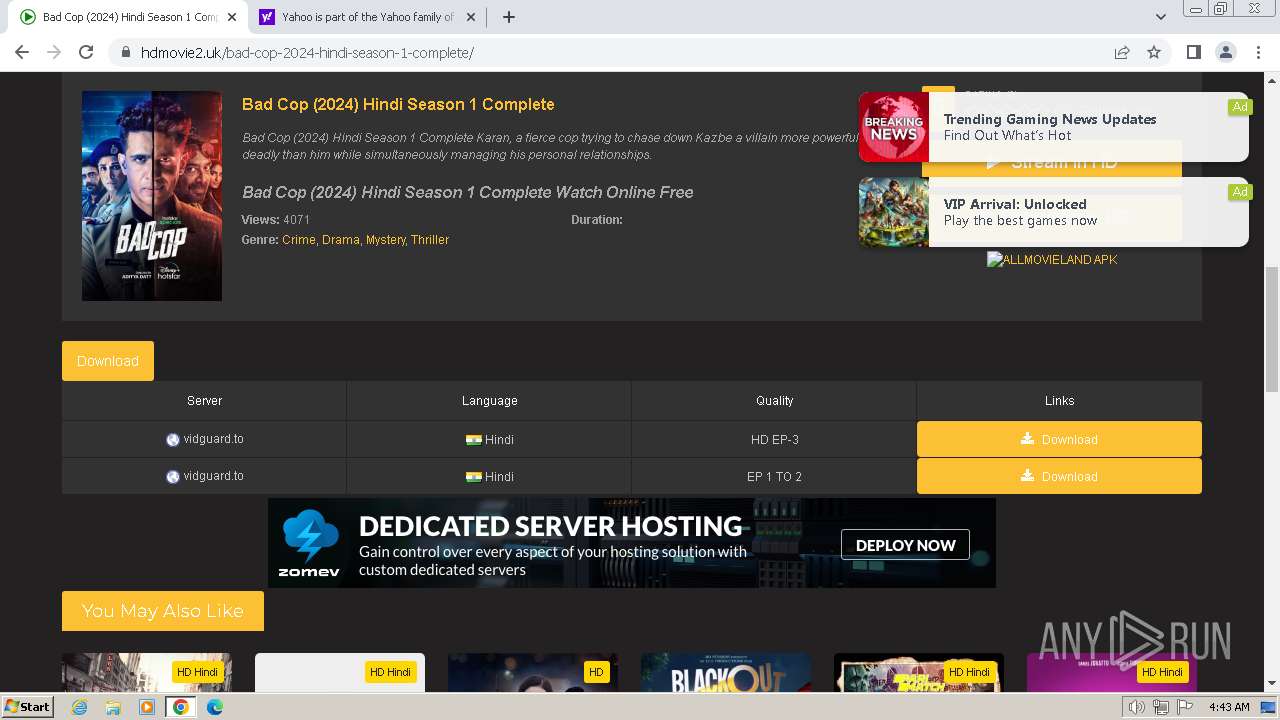Click Hindi flag in EP 1 TO 2 row
Viewport: 1280px width, 720px height.
click(x=474, y=477)
